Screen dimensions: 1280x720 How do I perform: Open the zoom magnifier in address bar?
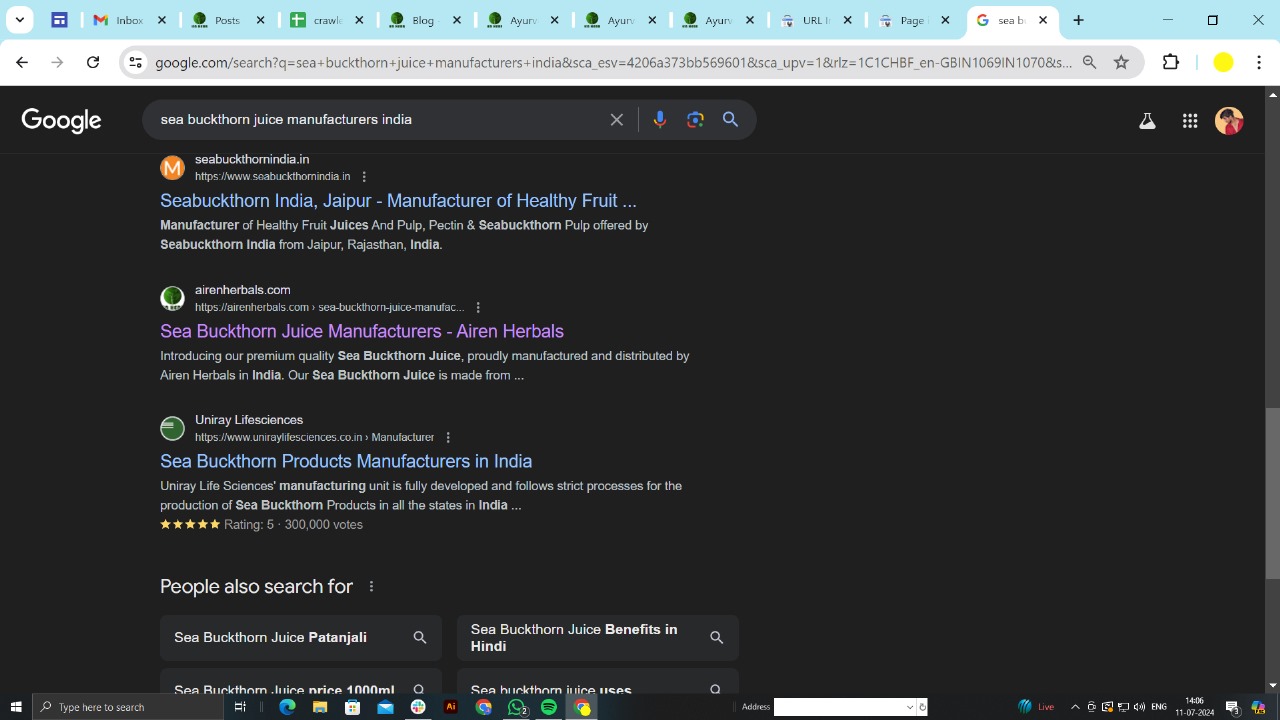pyautogui.click(x=1090, y=62)
